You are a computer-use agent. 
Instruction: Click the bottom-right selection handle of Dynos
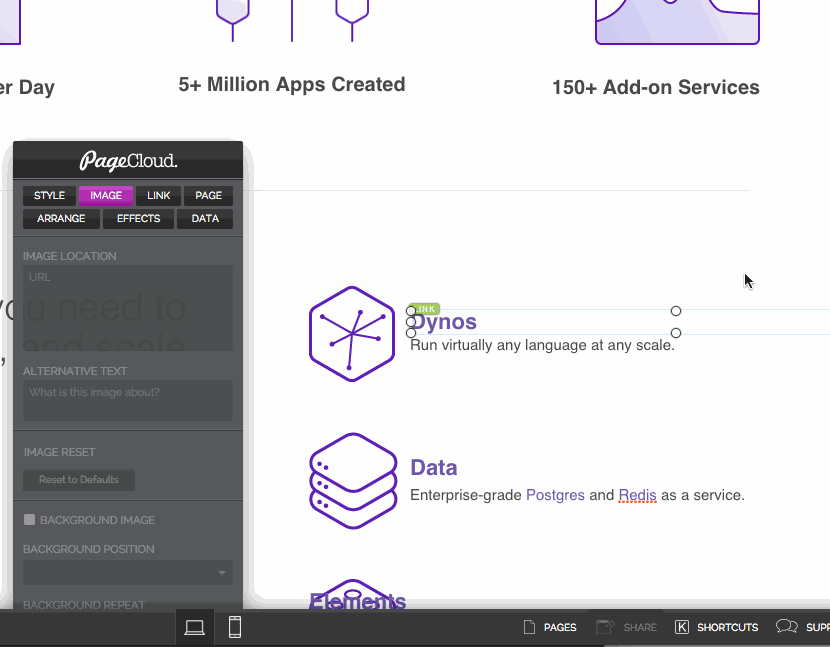click(676, 333)
